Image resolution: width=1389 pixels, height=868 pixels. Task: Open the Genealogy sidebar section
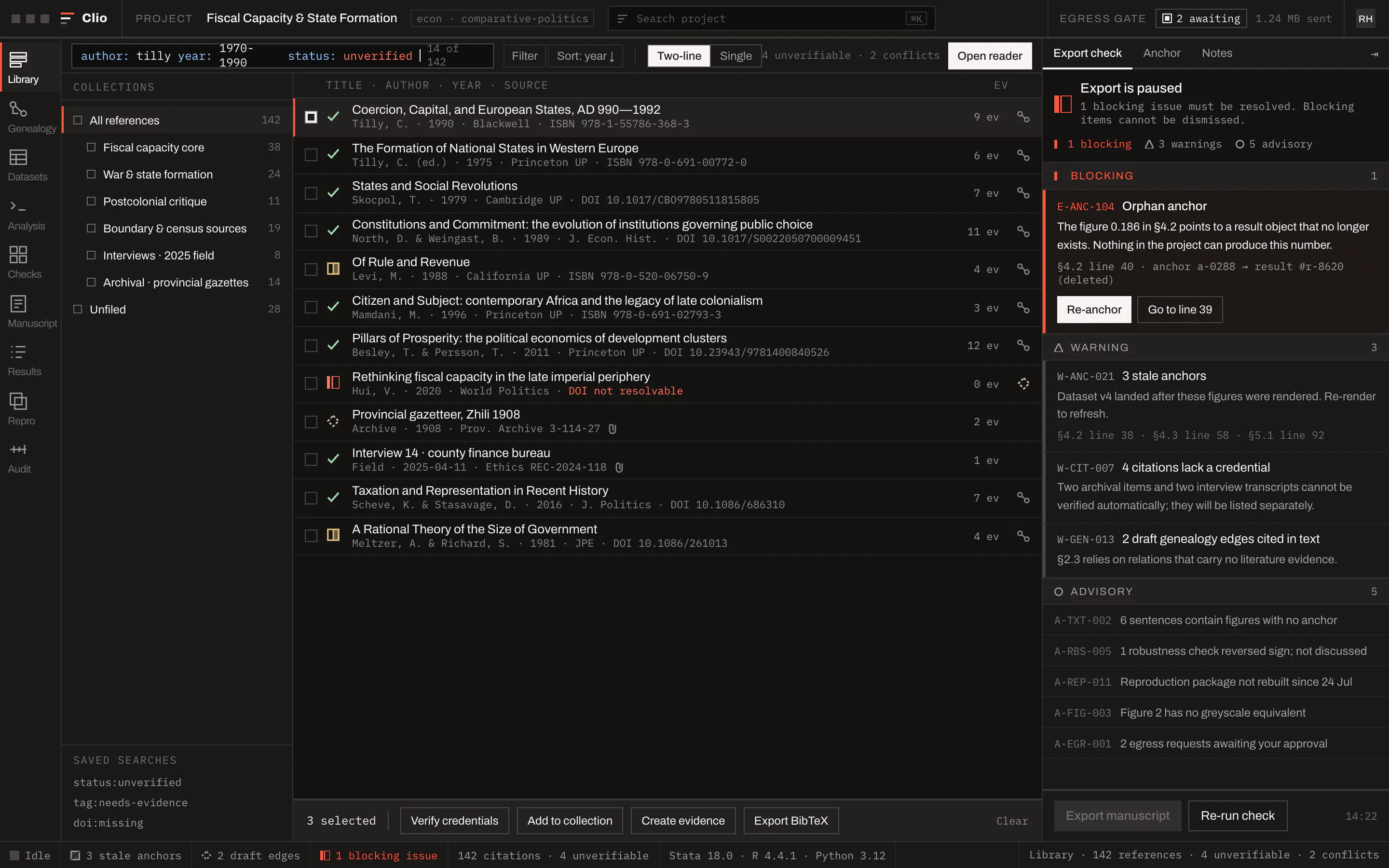(30, 117)
